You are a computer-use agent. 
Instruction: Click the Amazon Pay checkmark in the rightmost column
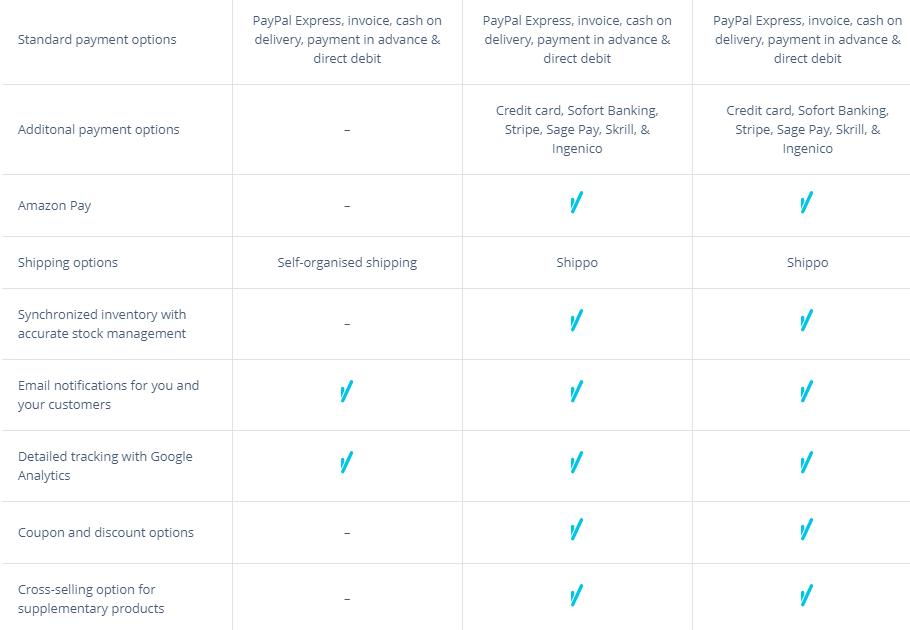tap(806, 205)
